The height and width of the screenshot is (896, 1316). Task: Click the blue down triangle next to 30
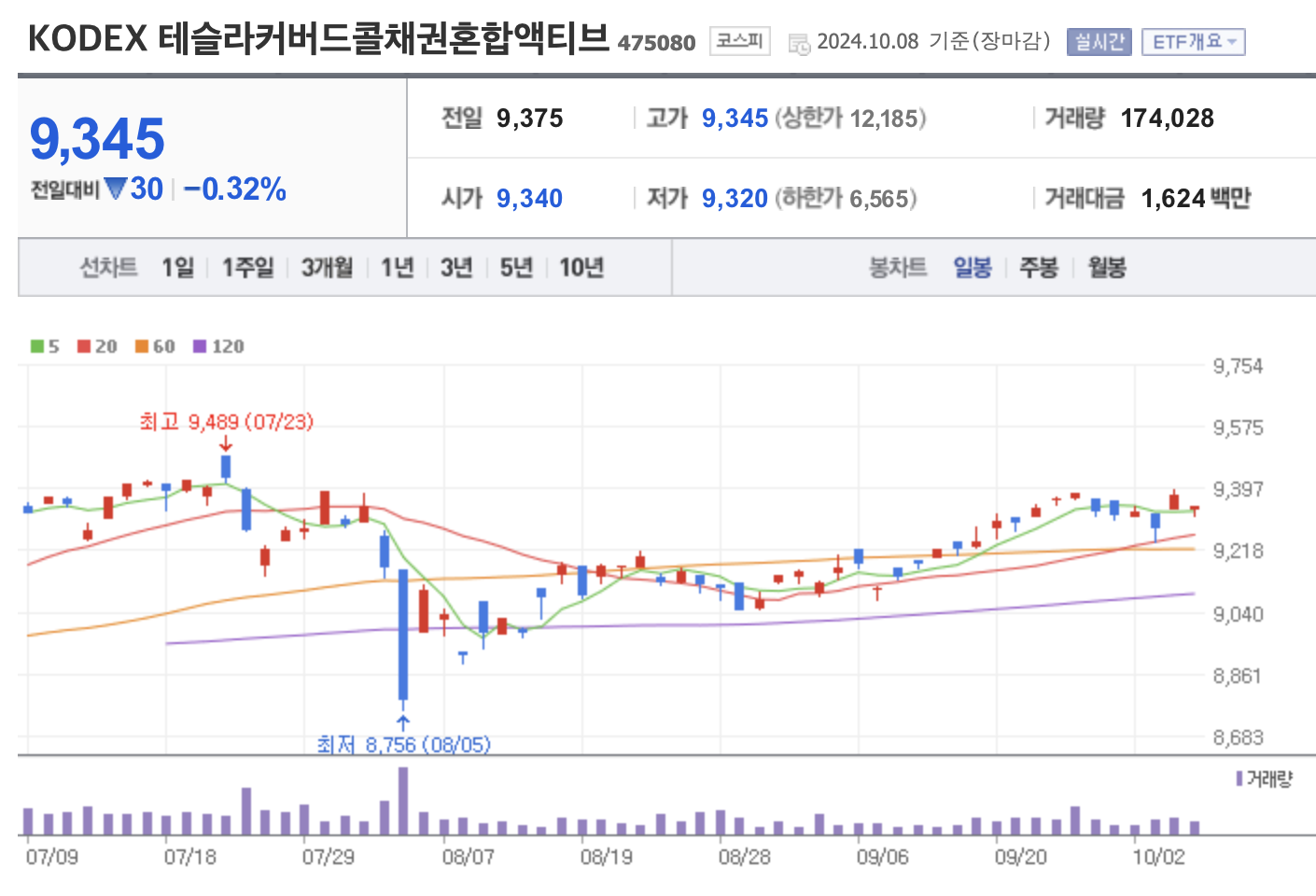(x=116, y=189)
